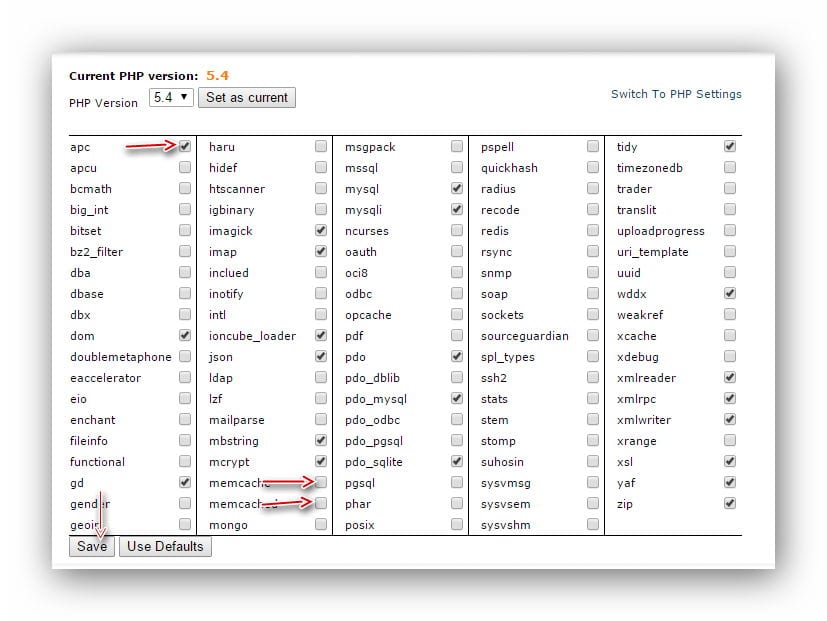Enable the xcache checkbox
The width and height of the screenshot is (827, 621).
(x=730, y=335)
